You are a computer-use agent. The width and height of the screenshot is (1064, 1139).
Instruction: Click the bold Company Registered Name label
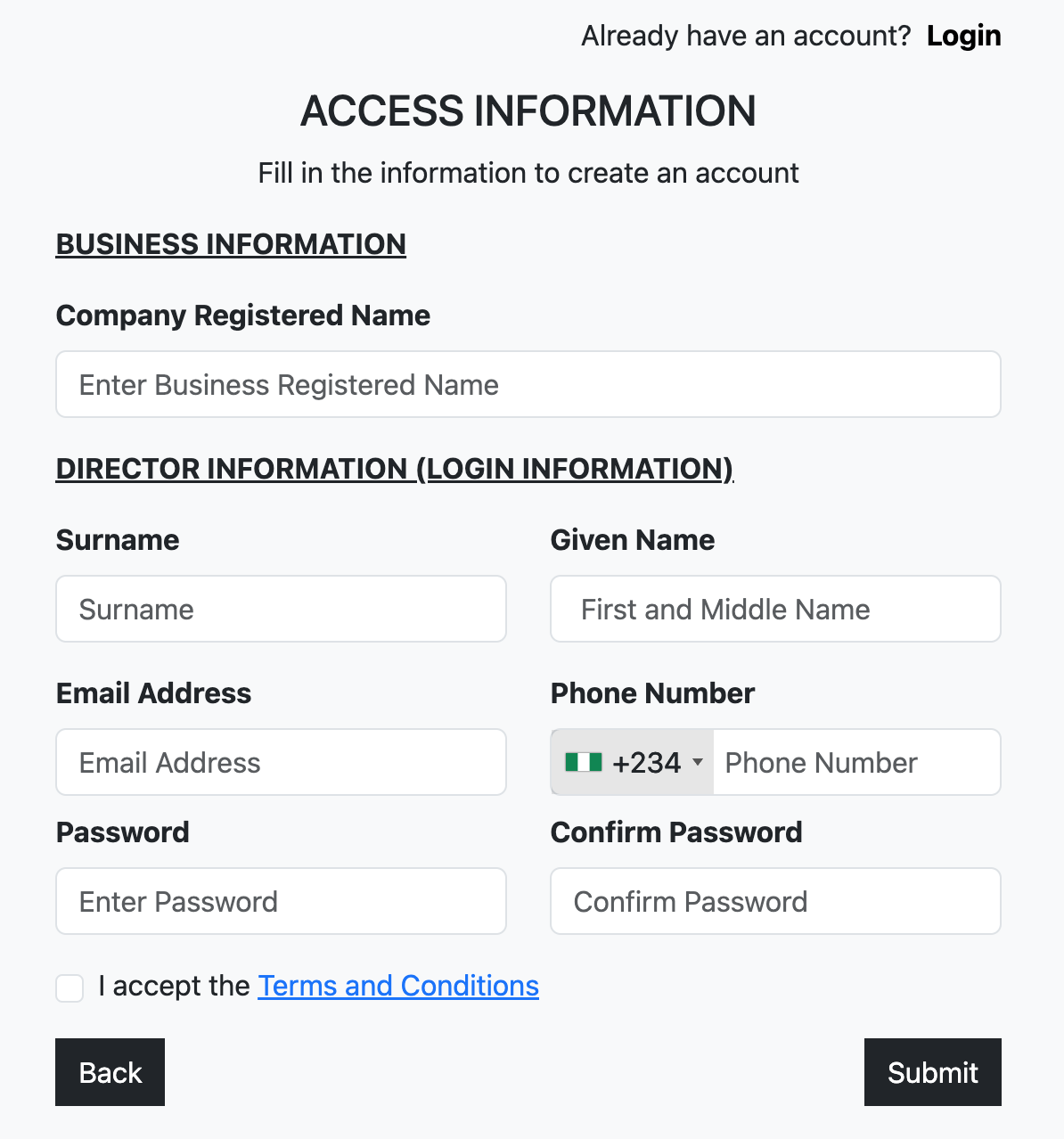[x=242, y=315]
